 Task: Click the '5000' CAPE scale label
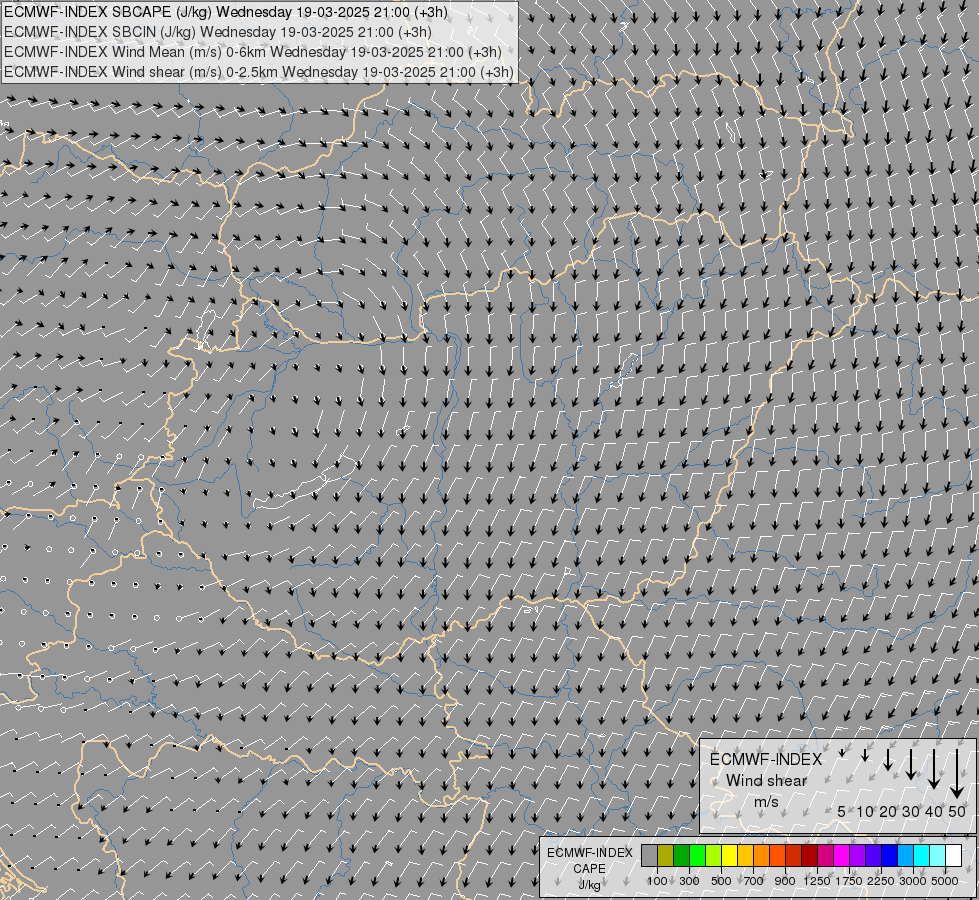click(x=945, y=881)
